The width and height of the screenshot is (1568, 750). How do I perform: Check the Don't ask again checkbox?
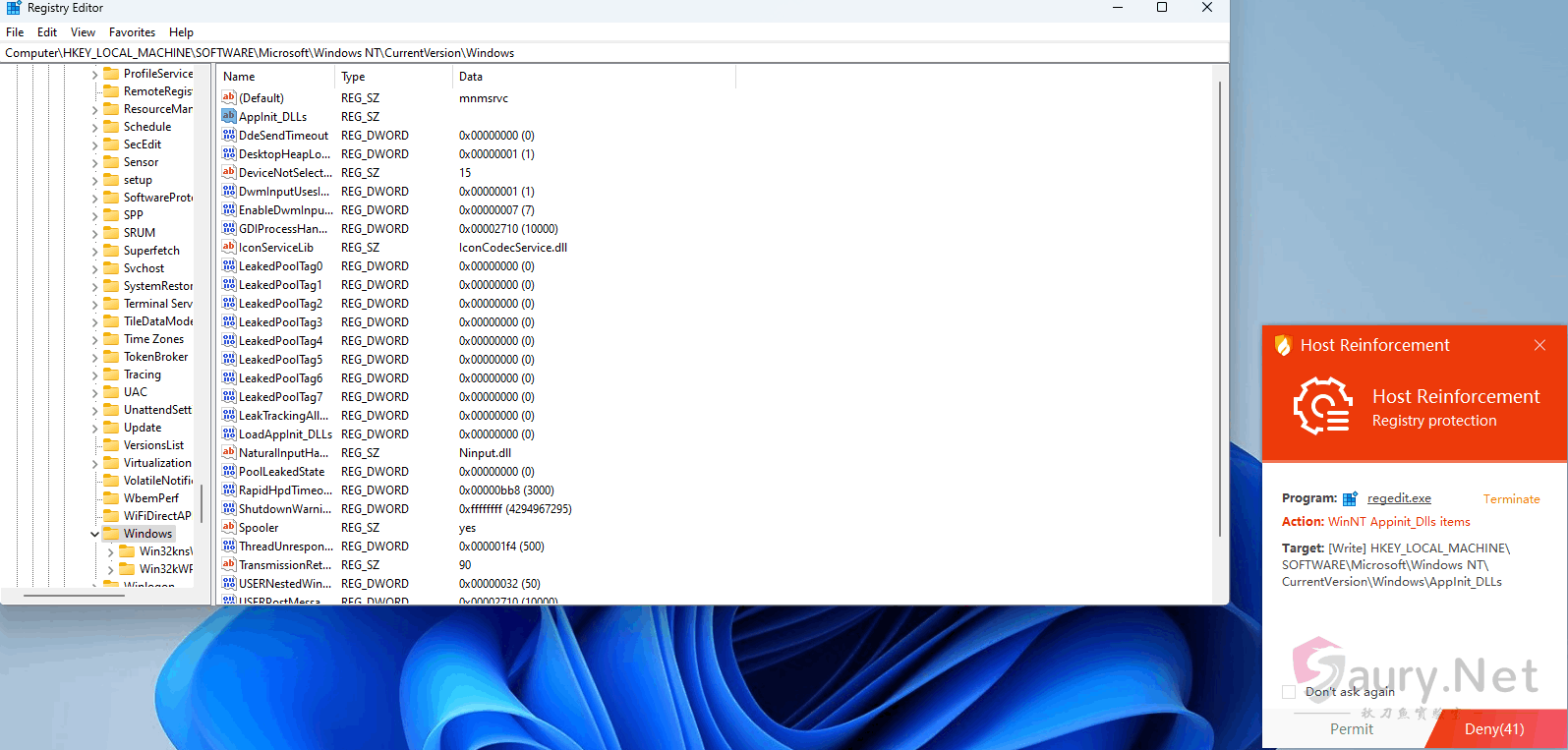1289,692
